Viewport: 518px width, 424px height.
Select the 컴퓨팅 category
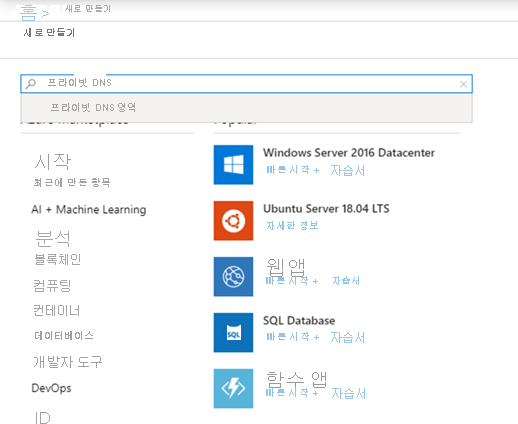[x=52, y=285]
